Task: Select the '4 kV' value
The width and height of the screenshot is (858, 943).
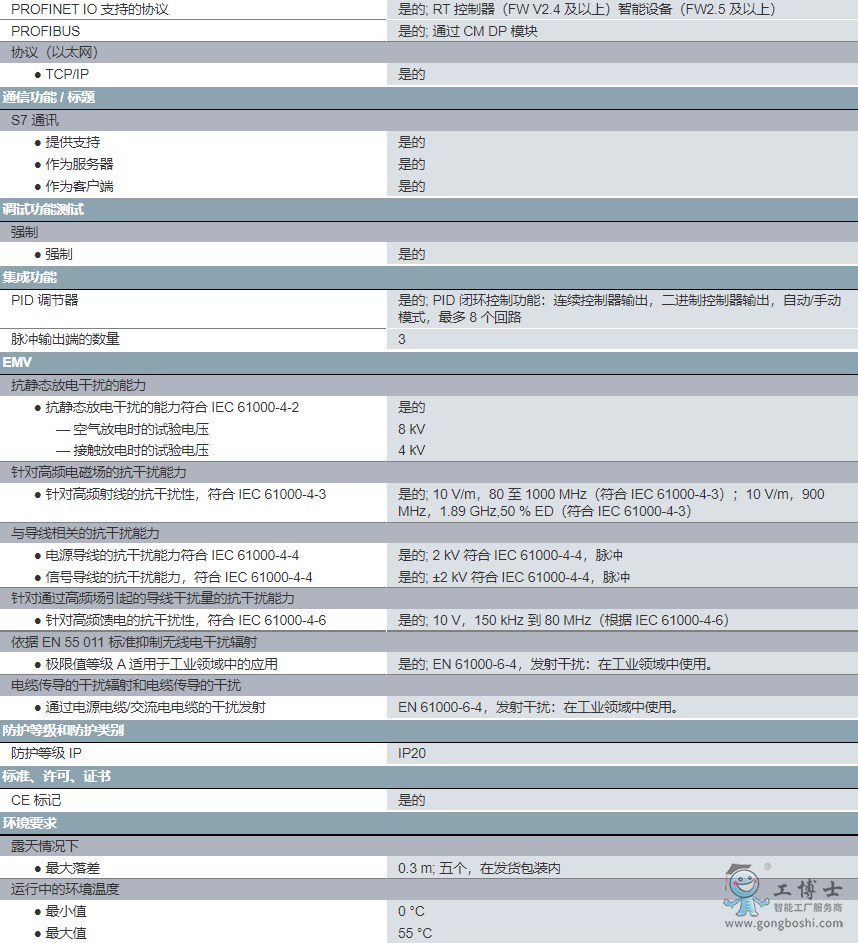Action: pyautogui.click(x=411, y=450)
